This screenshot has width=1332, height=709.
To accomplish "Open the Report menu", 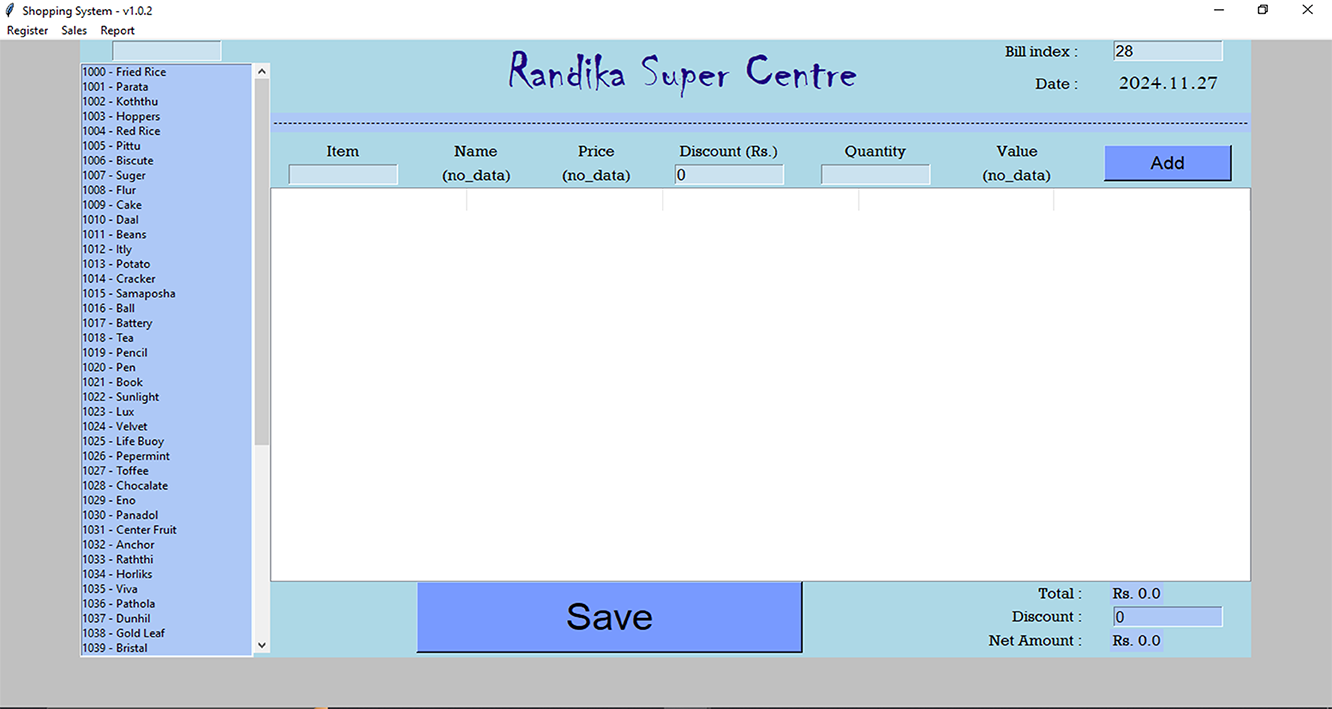I will (117, 31).
